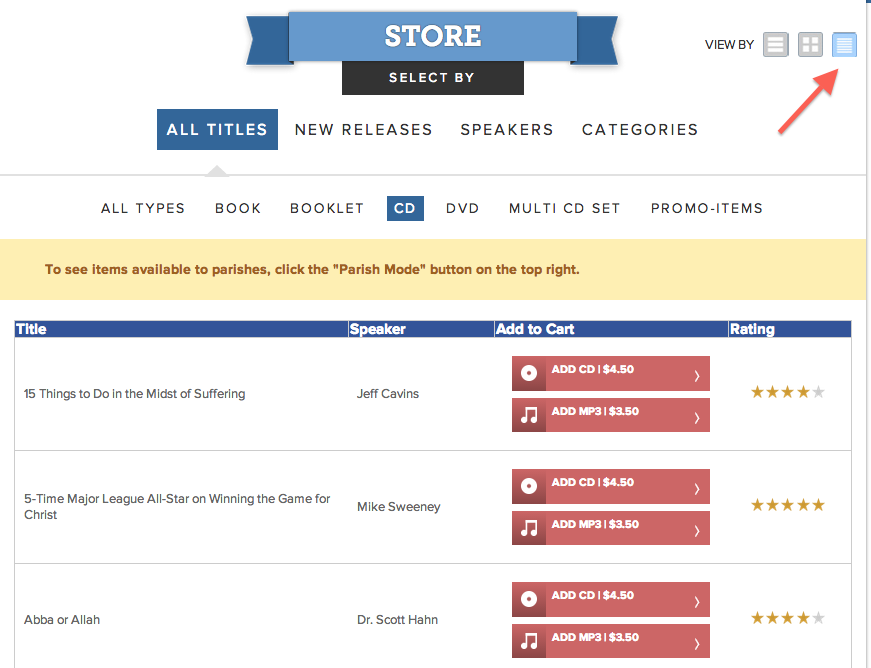Switch to the grid view icon

810,44
